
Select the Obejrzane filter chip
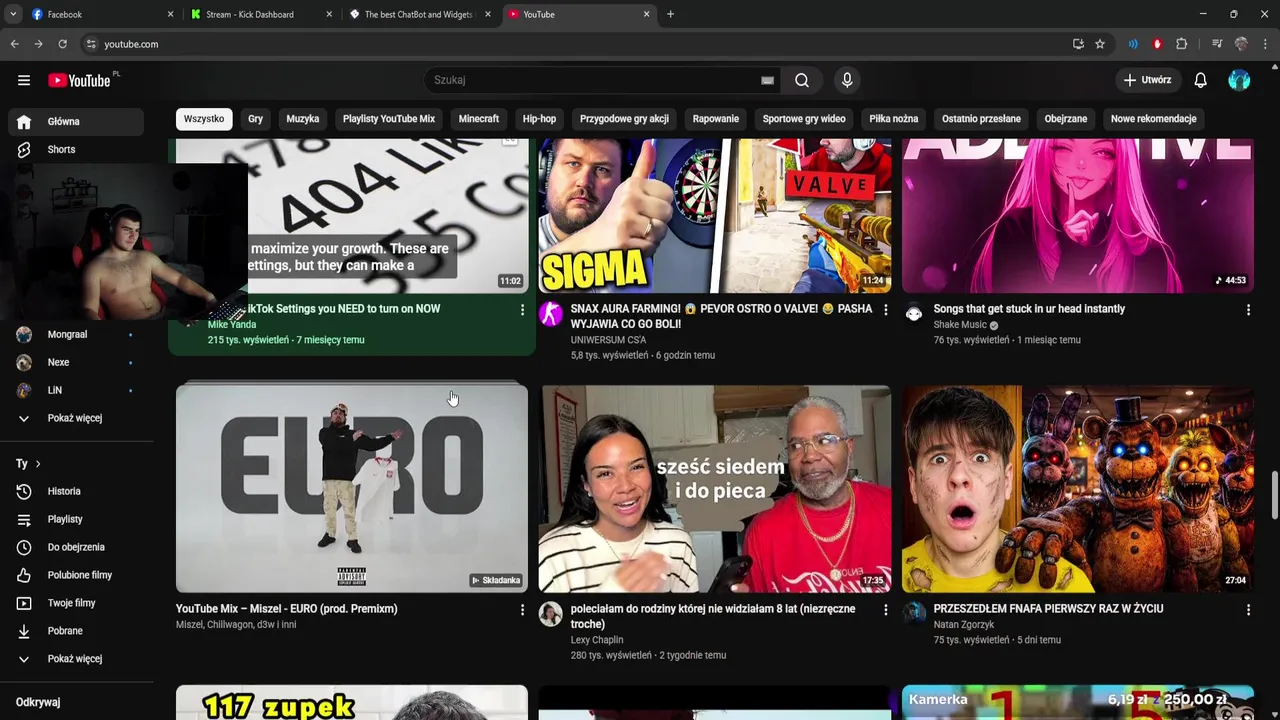point(1066,119)
